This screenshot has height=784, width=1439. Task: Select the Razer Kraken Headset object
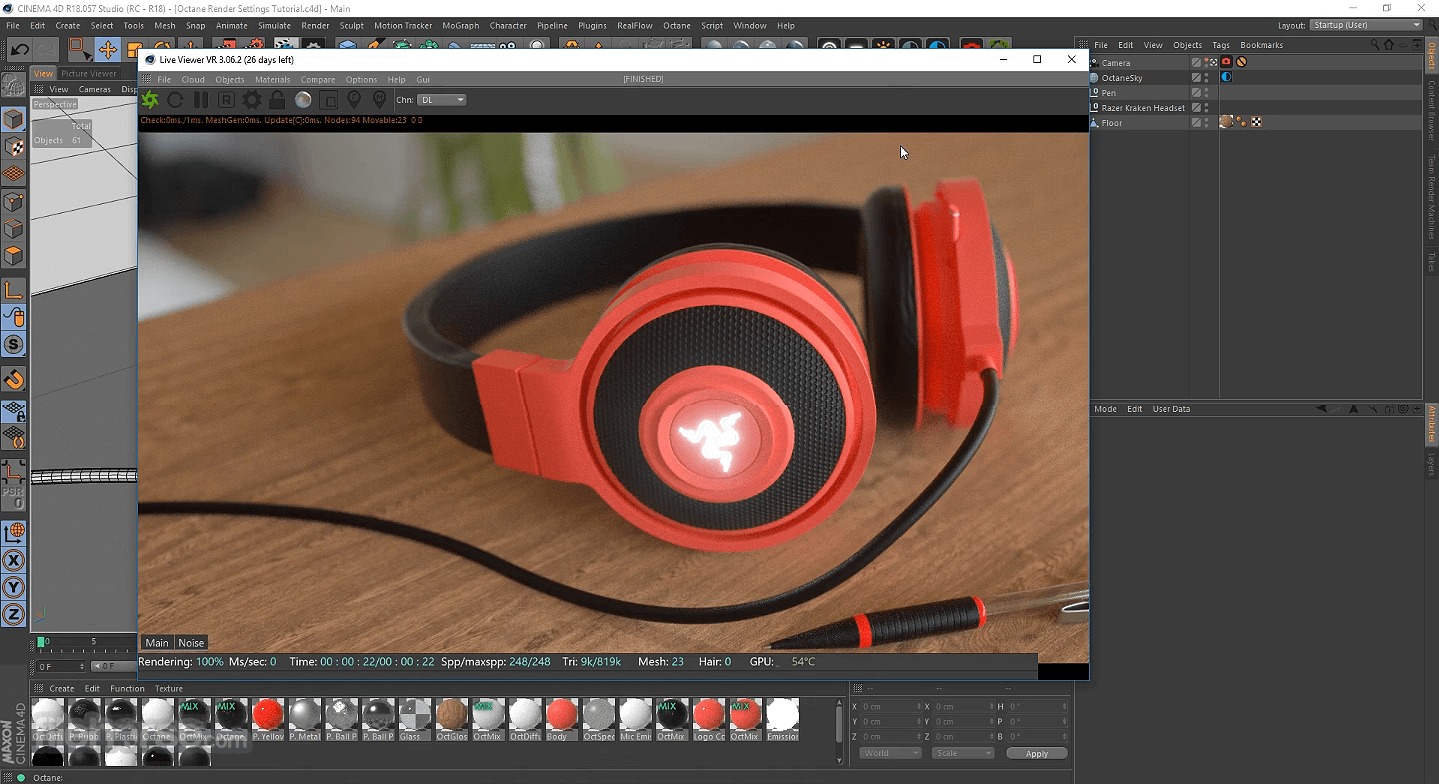pos(1142,108)
